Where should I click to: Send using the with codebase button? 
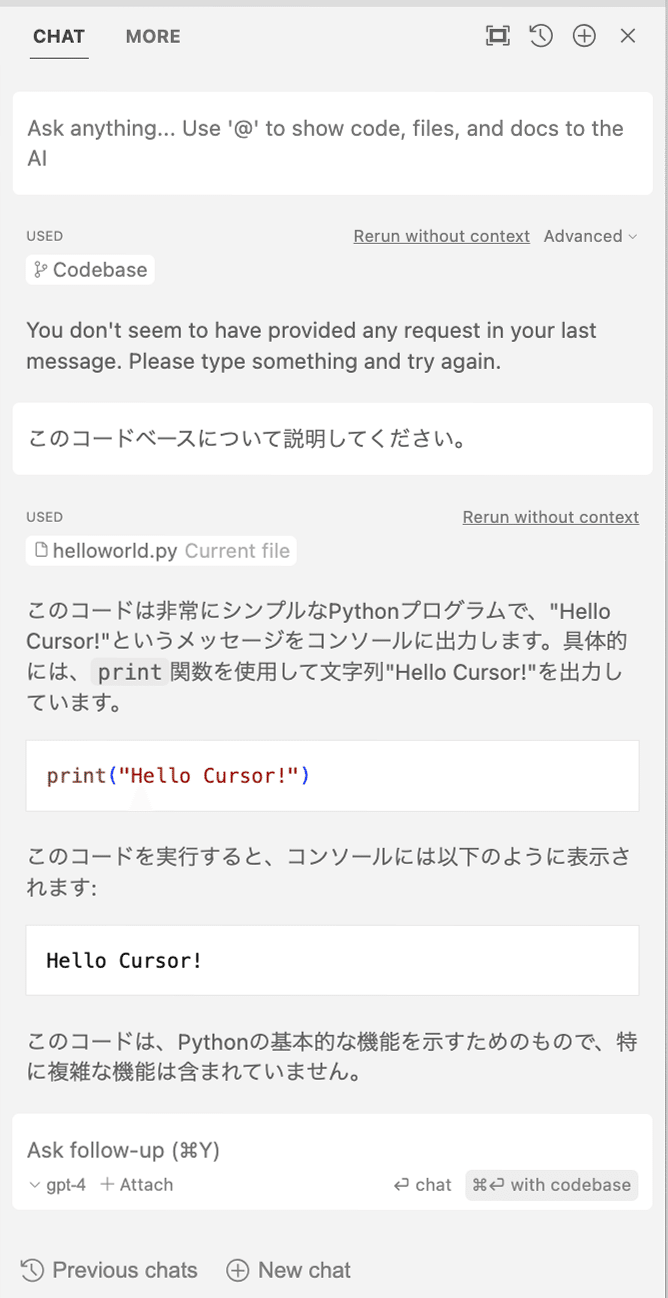552,1184
